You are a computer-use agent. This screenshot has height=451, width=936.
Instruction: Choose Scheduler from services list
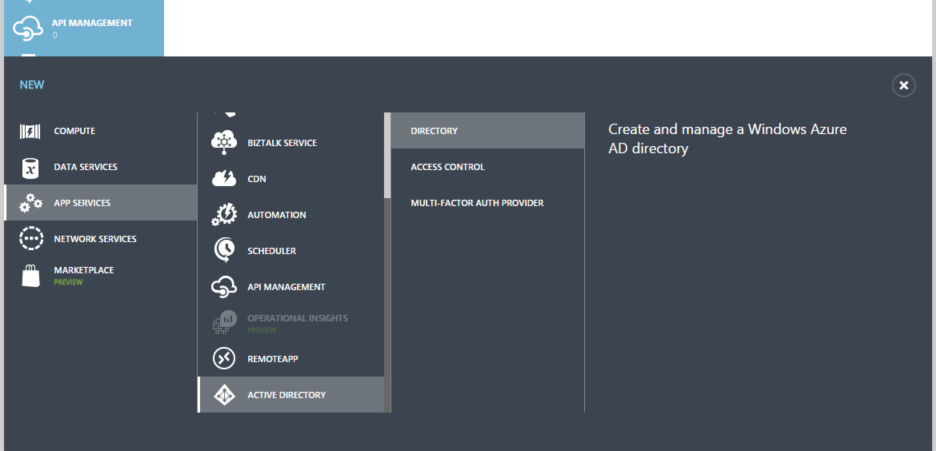coord(291,251)
